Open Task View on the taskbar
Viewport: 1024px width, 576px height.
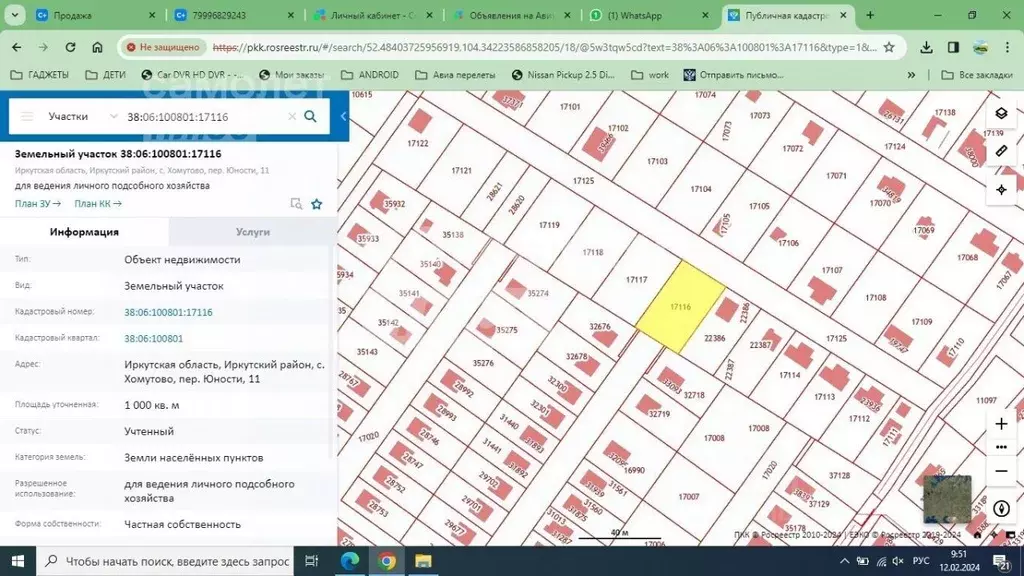312,561
